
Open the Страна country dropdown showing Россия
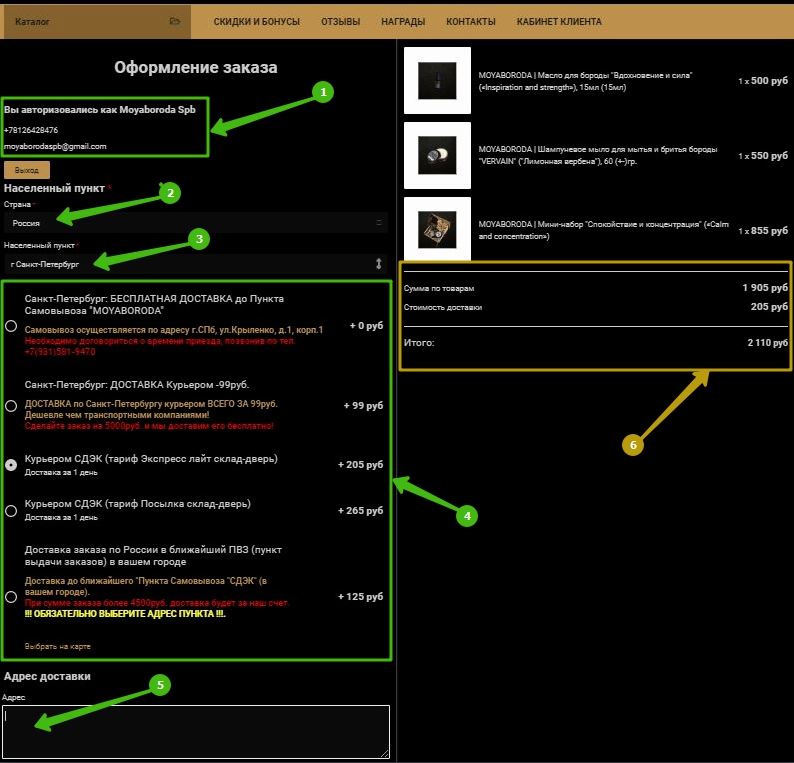click(195, 223)
